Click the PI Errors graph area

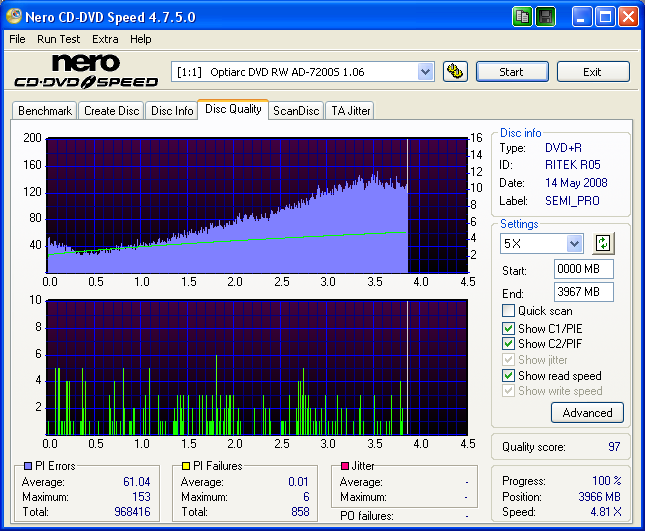[258, 205]
